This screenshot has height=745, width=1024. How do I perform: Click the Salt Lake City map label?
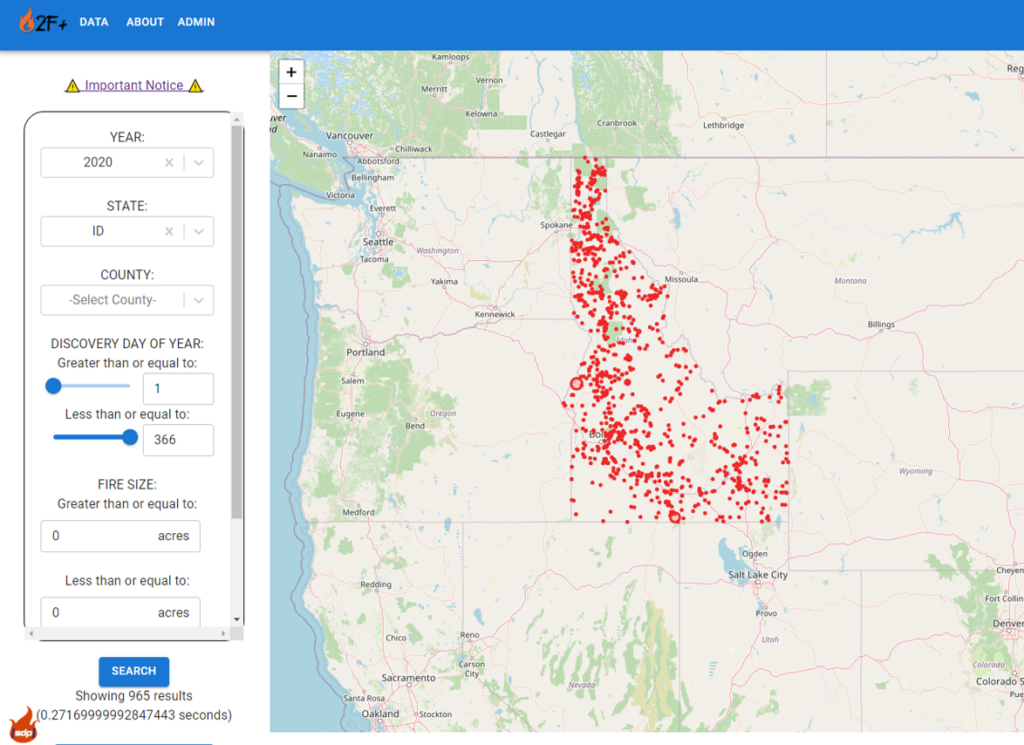[x=758, y=575]
